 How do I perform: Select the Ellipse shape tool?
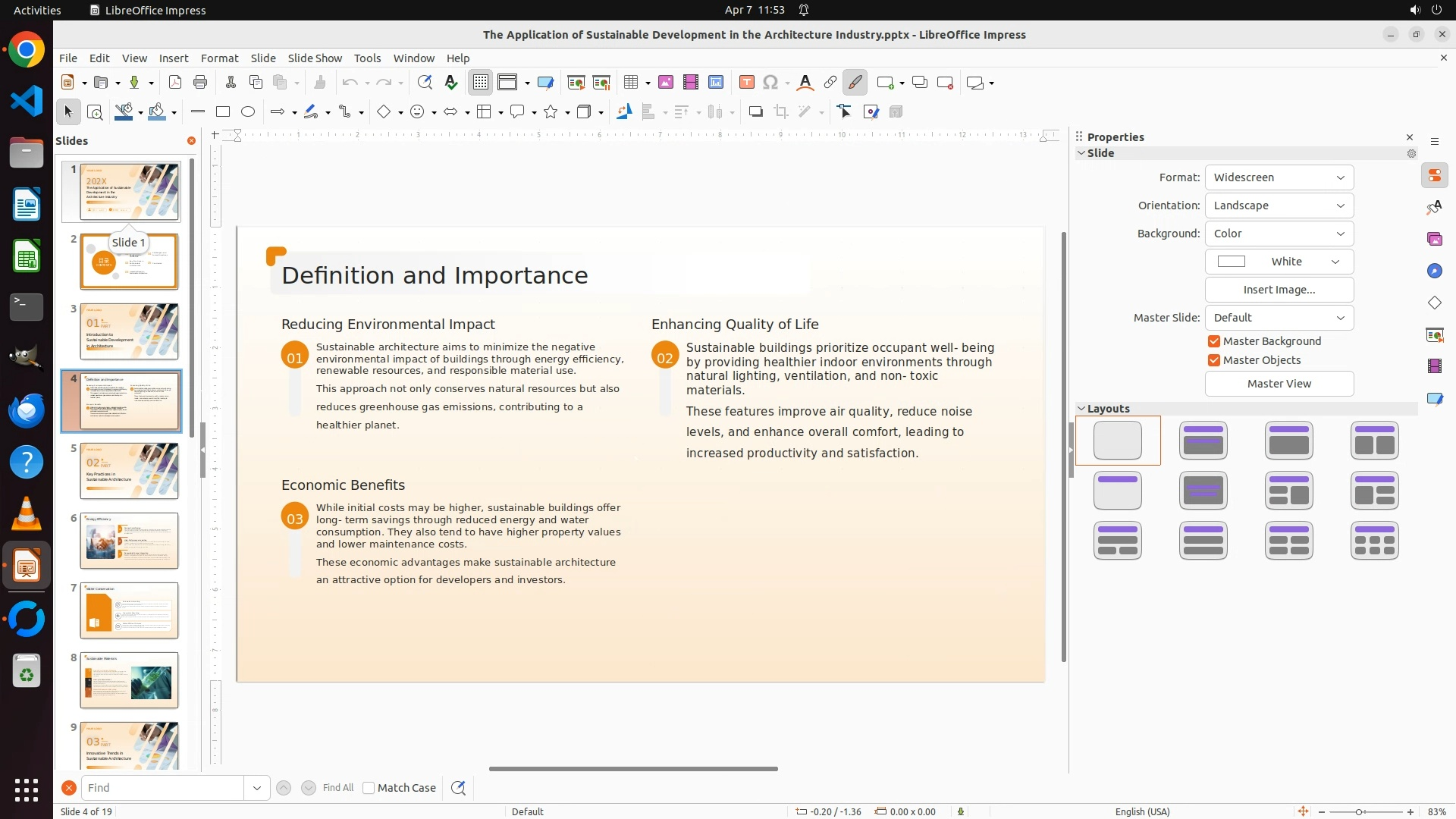pyautogui.click(x=248, y=112)
